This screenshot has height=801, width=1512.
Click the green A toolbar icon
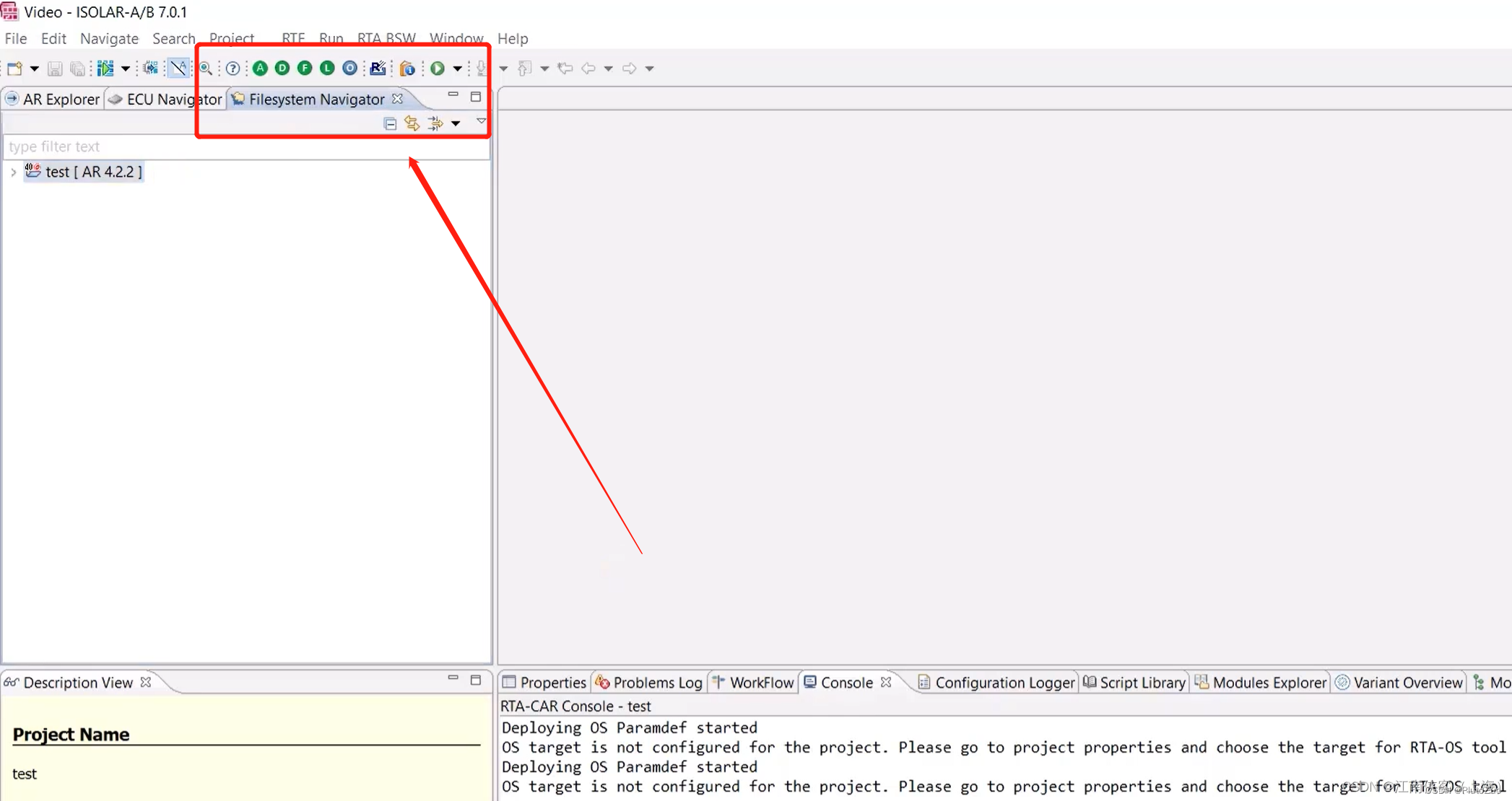click(x=260, y=68)
